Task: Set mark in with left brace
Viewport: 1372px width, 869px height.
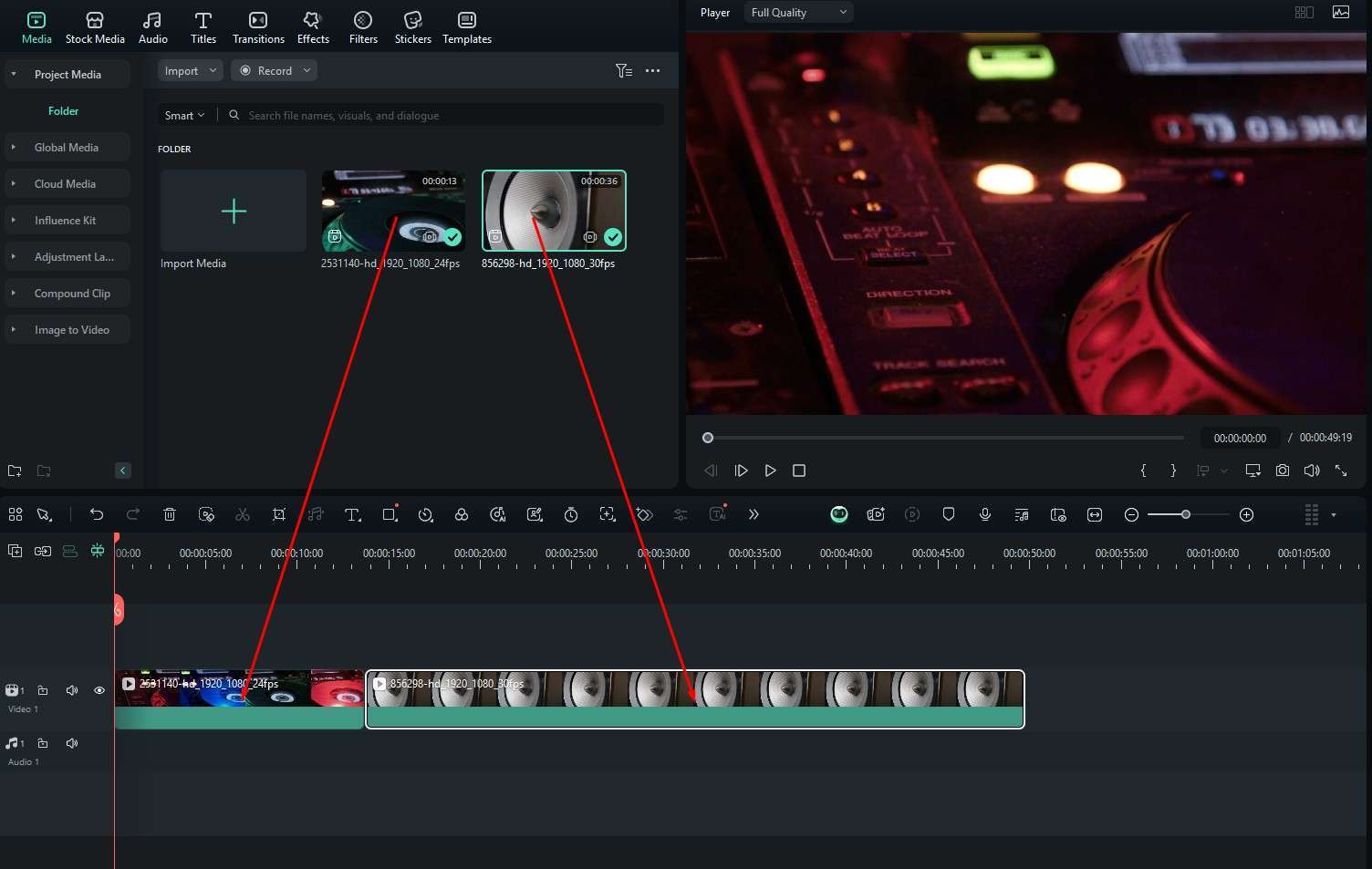Action: [1143, 471]
